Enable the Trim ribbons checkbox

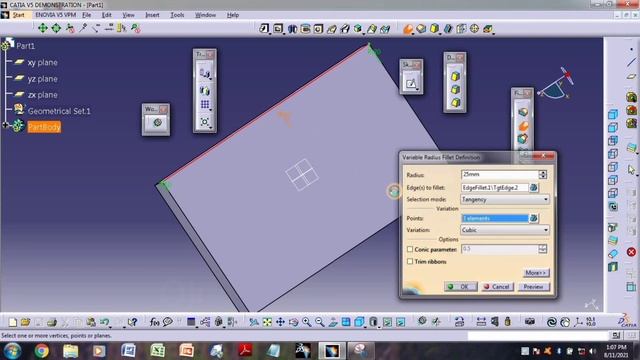410,261
